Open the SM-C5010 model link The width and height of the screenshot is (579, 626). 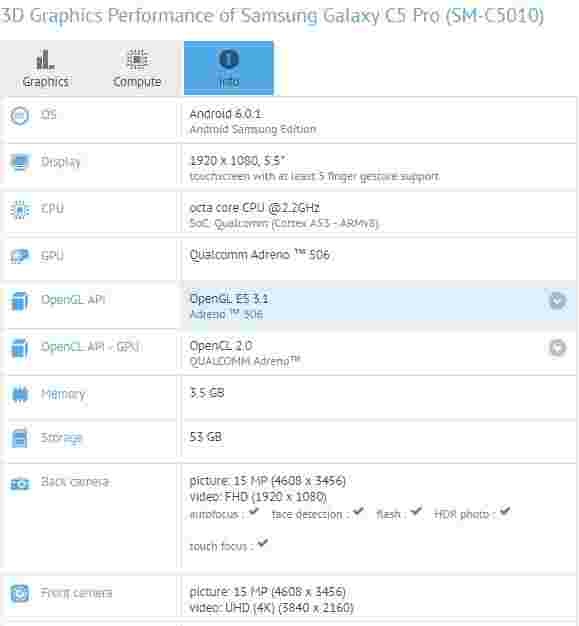coord(495,16)
